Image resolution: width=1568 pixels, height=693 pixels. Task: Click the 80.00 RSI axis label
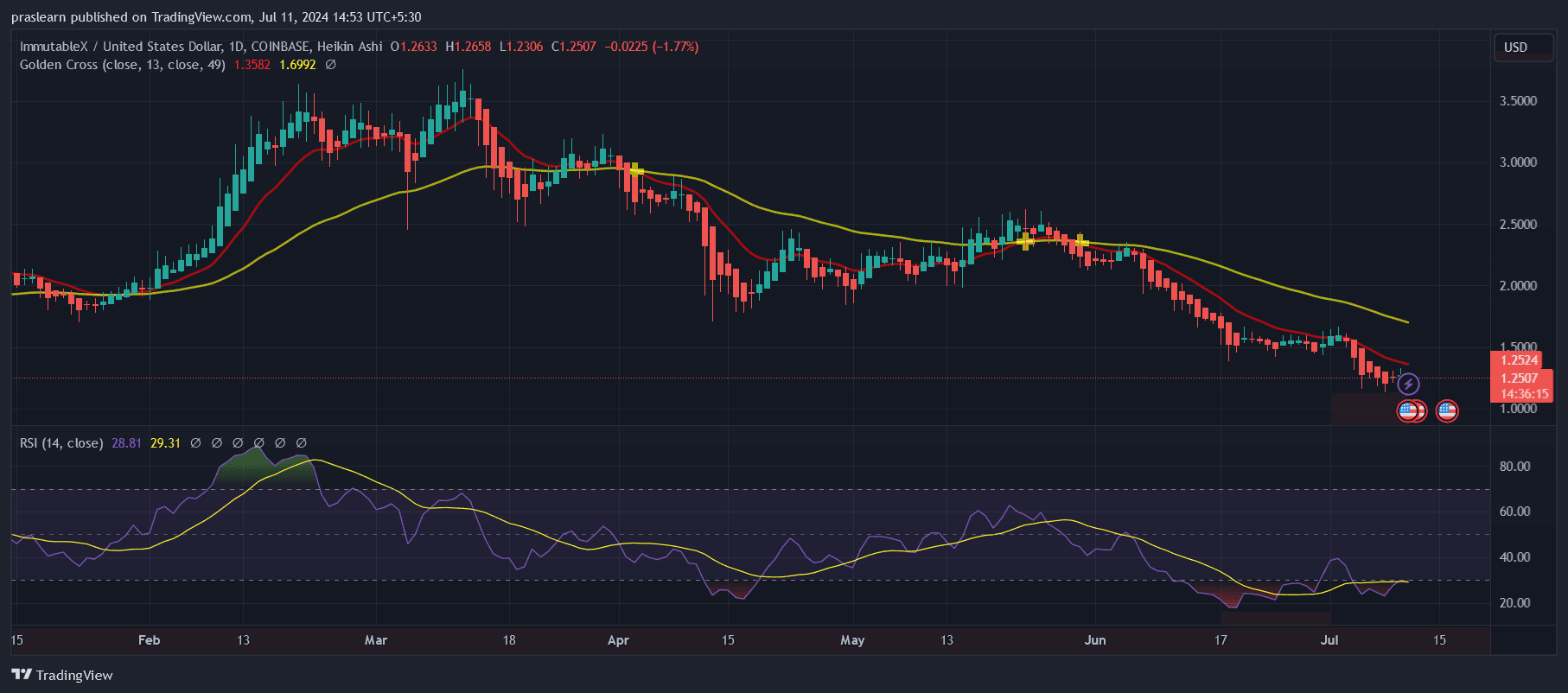coord(1514,467)
